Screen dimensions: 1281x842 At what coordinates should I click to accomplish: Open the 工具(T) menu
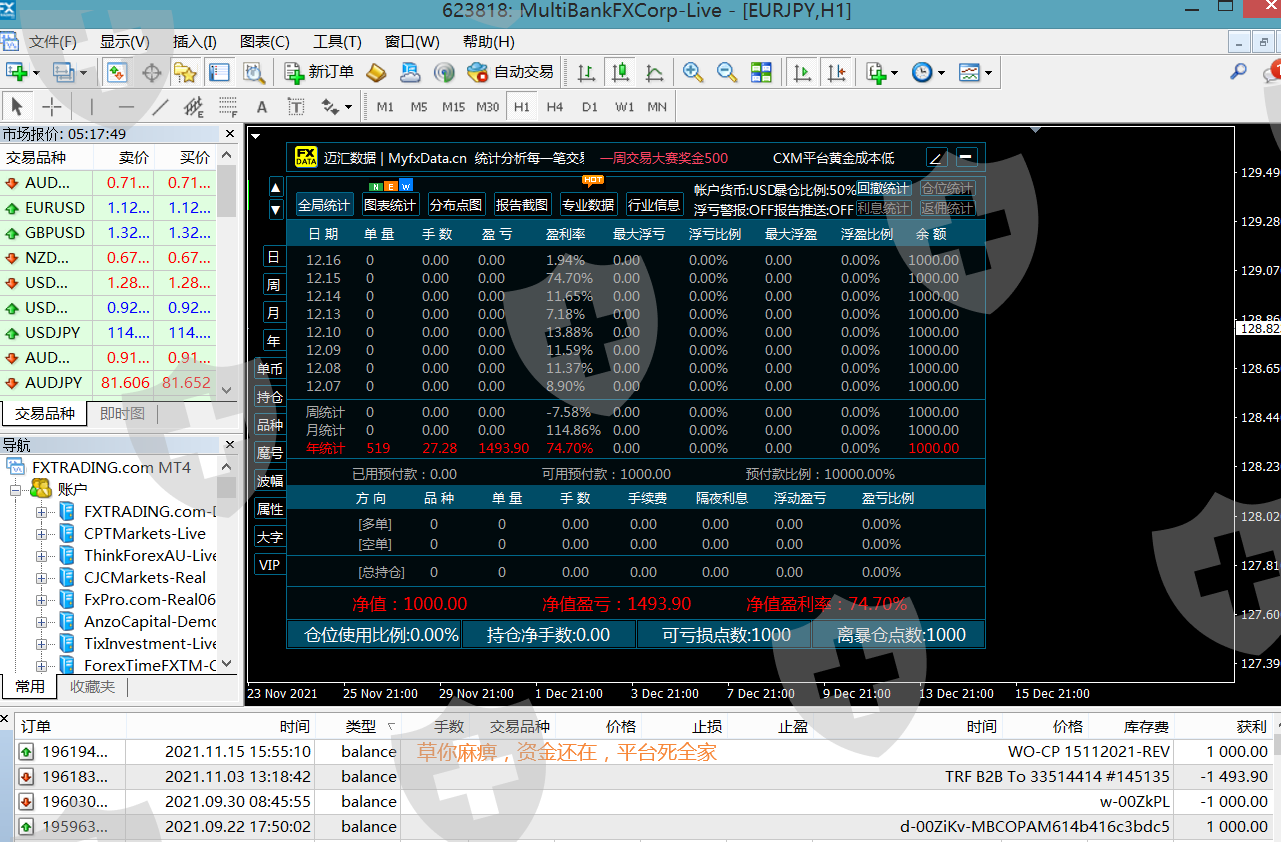337,41
